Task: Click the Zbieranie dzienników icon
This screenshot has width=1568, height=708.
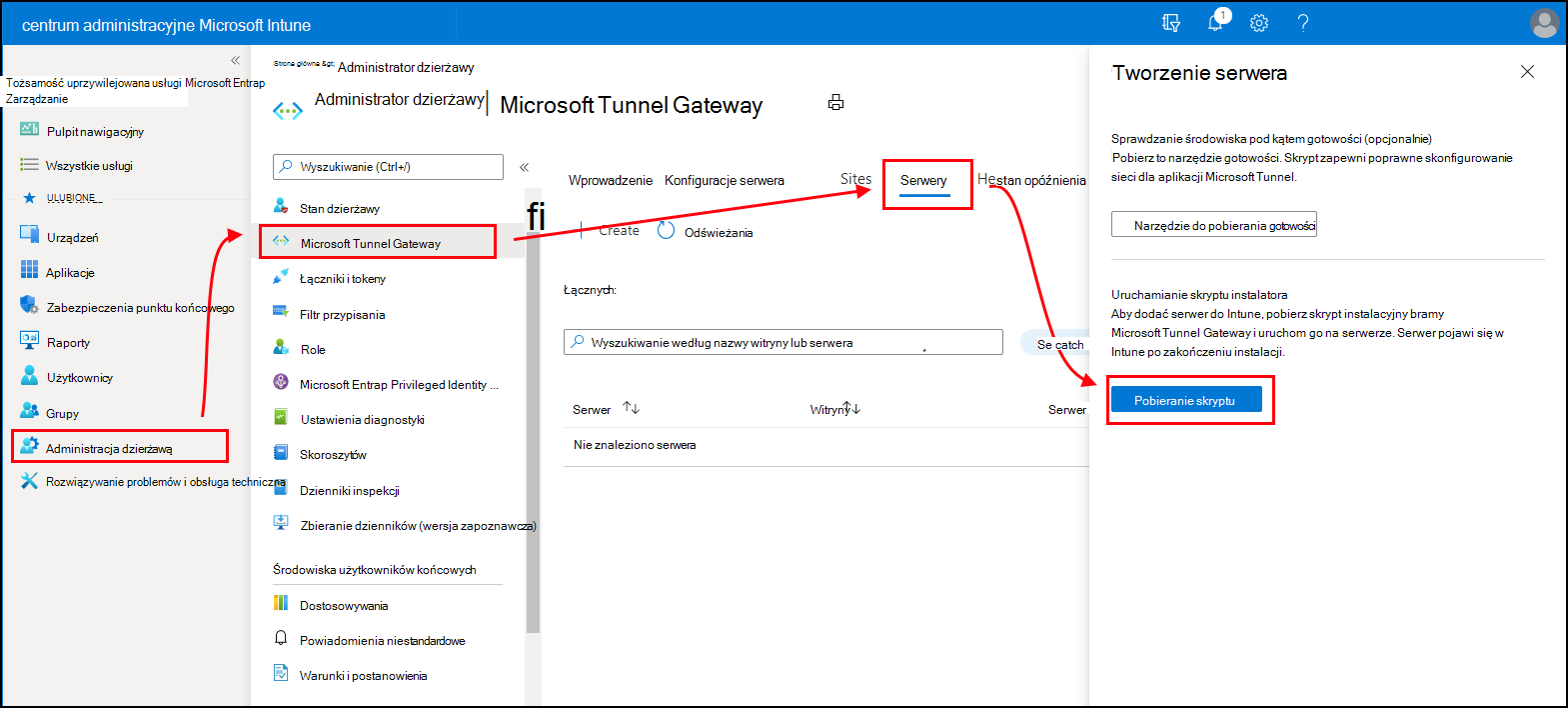Action: pos(281,523)
